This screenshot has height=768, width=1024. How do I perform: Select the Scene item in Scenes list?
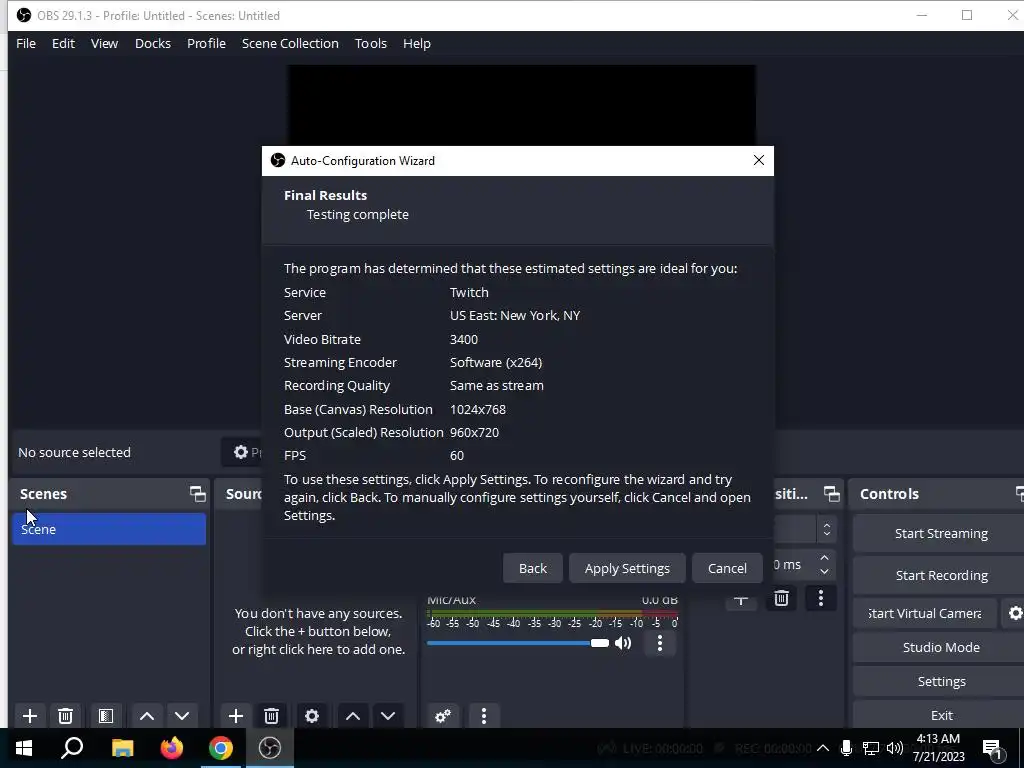click(x=109, y=529)
